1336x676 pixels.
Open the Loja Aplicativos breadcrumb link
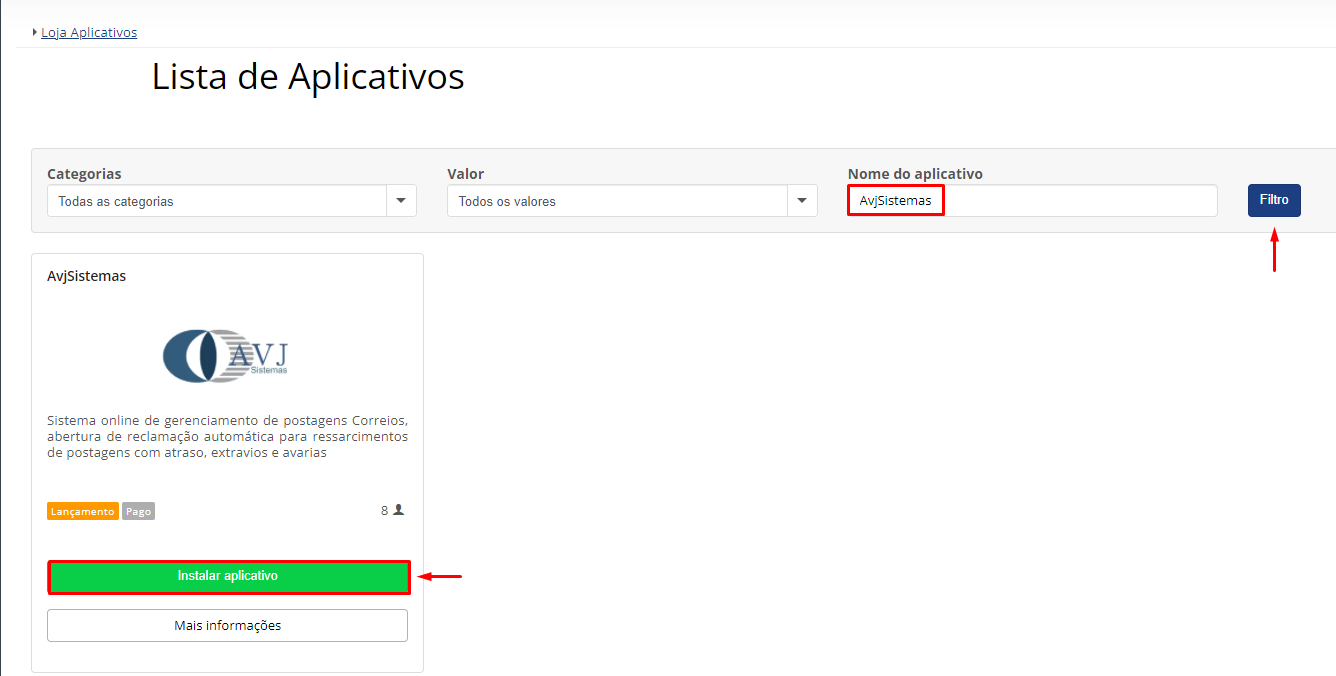pos(89,32)
